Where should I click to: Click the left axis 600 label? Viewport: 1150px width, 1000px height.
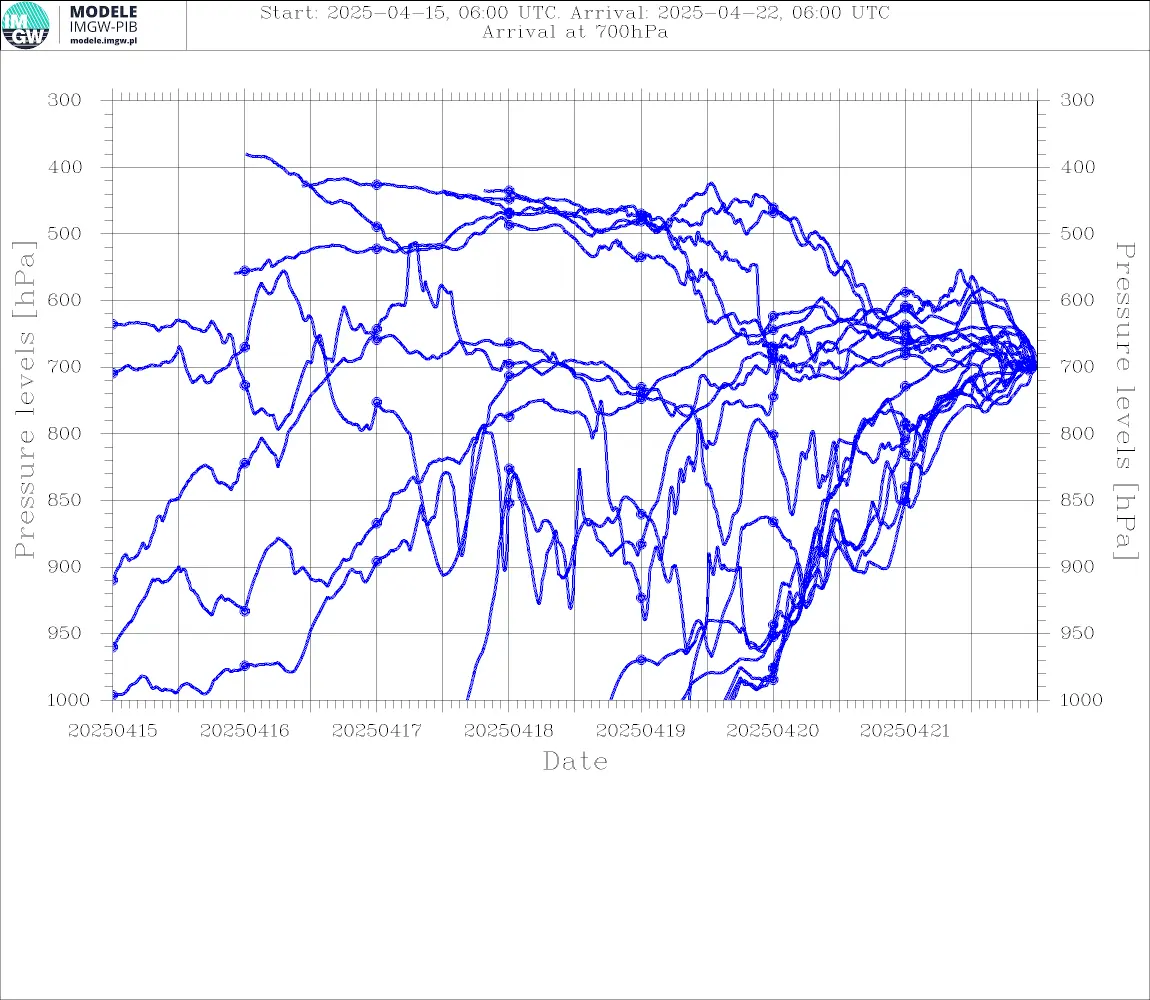point(65,300)
